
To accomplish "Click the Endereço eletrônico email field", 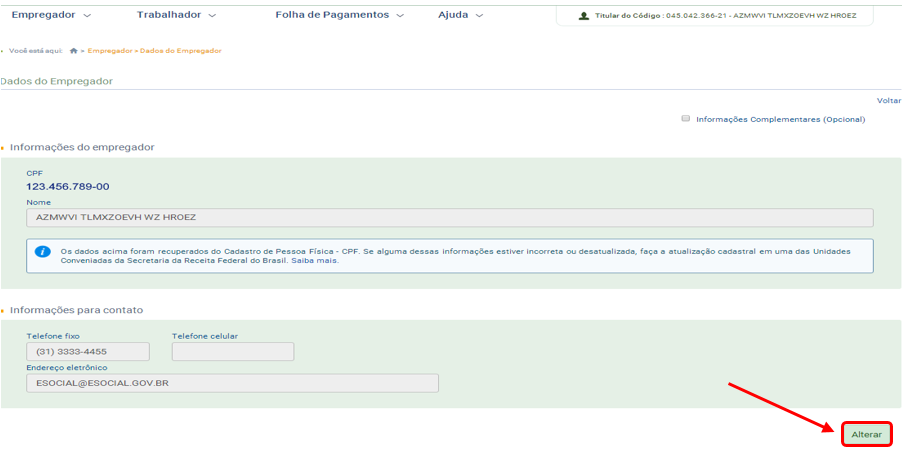I will click(232, 383).
